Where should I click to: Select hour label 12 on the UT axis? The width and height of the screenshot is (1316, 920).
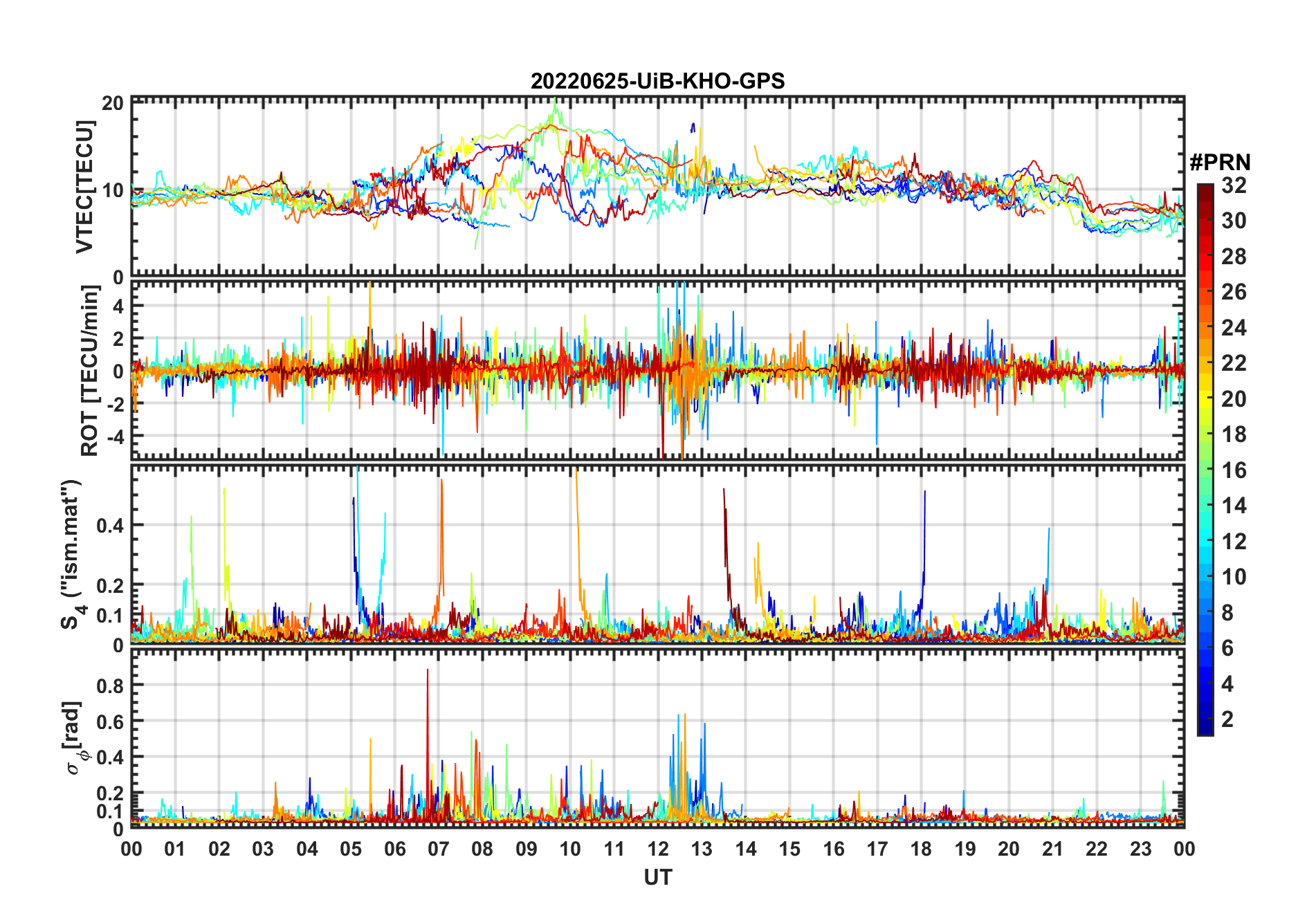[658, 849]
